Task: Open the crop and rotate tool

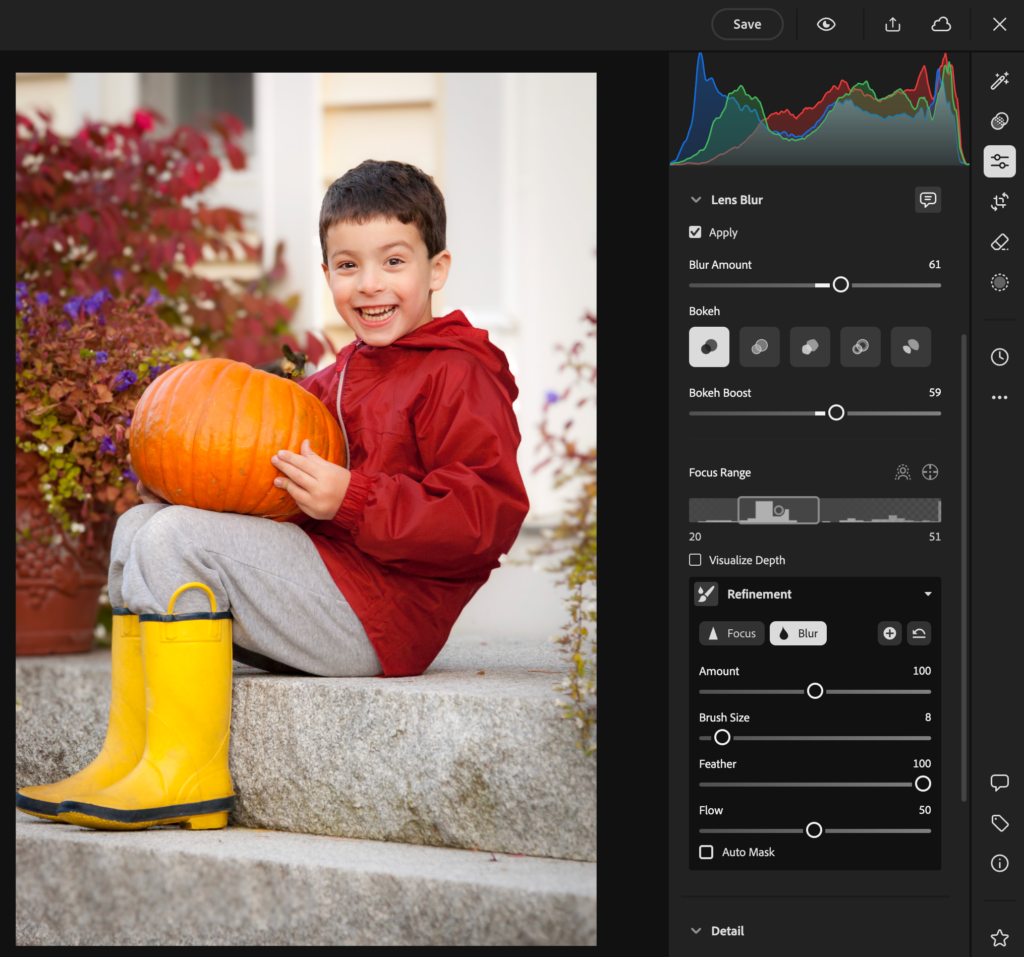Action: click(999, 202)
